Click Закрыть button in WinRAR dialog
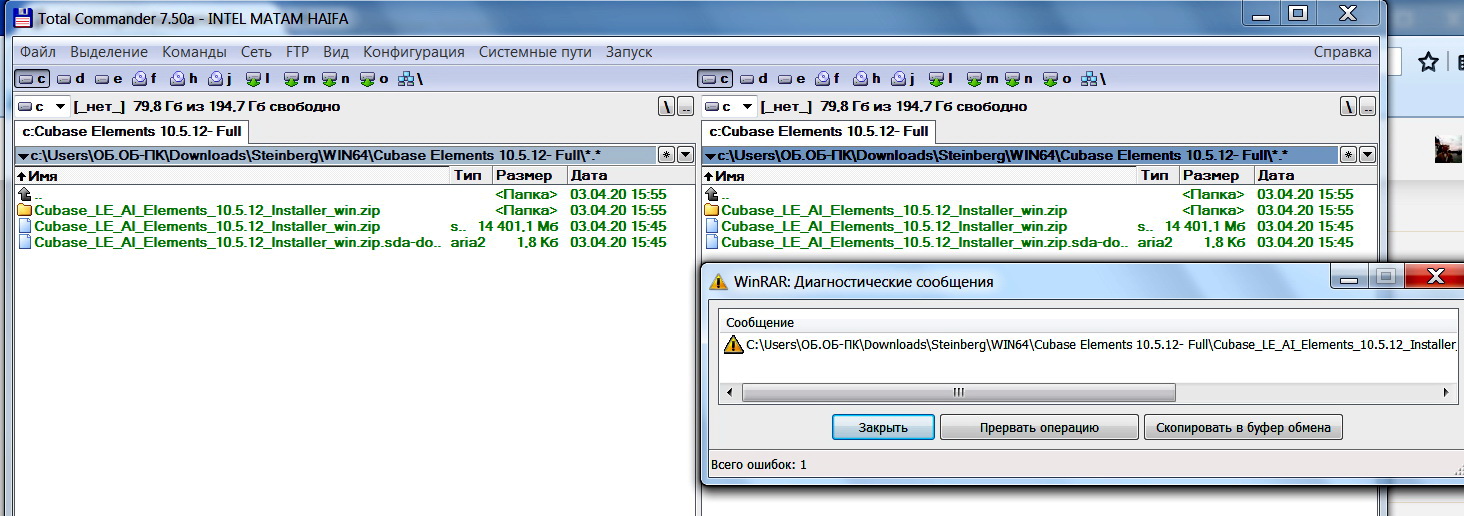Screen dimensions: 1464x516 tap(883, 427)
